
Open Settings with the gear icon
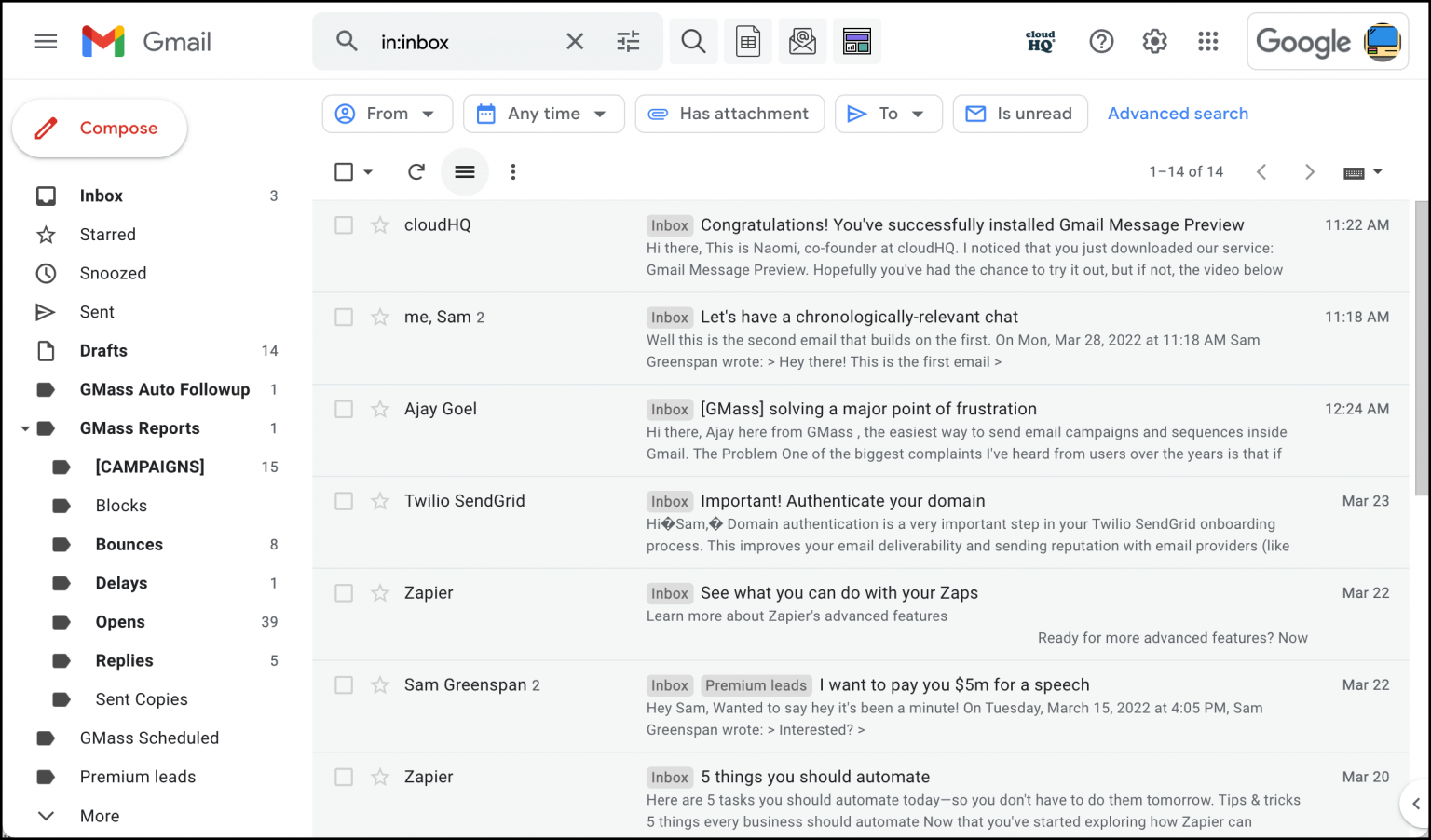(x=1154, y=41)
